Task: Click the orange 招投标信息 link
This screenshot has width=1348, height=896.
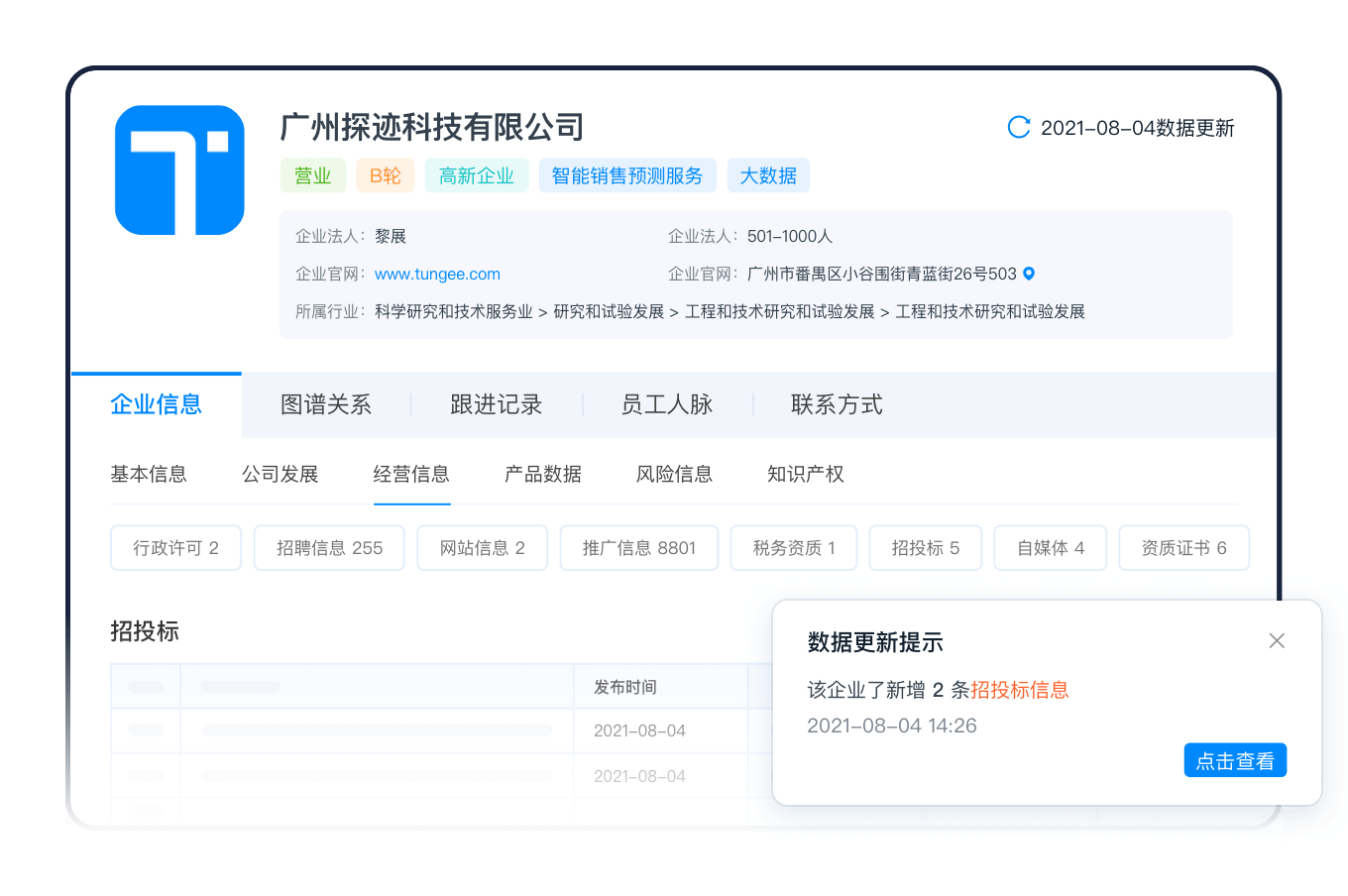Action: click(1020, 690)
